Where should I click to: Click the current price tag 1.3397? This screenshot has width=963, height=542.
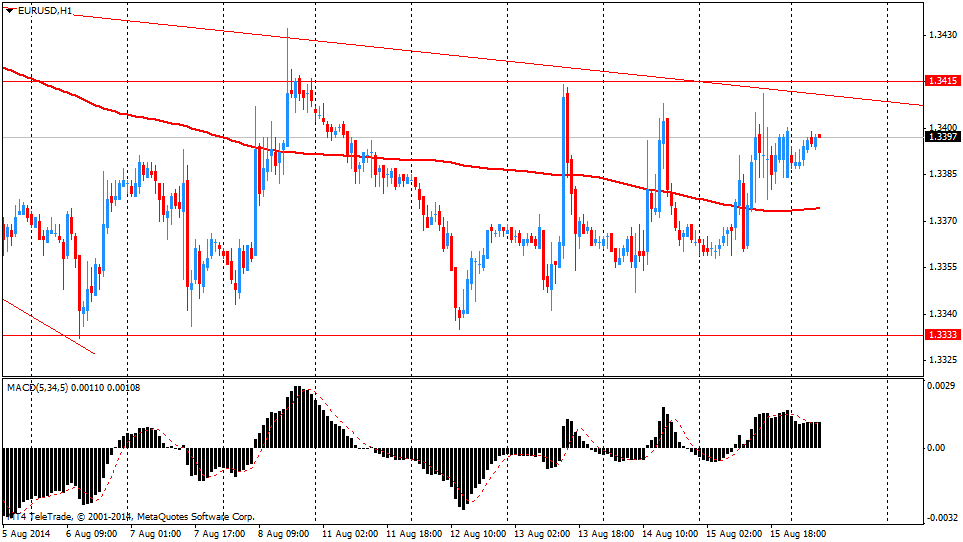(x=940, y=137)
